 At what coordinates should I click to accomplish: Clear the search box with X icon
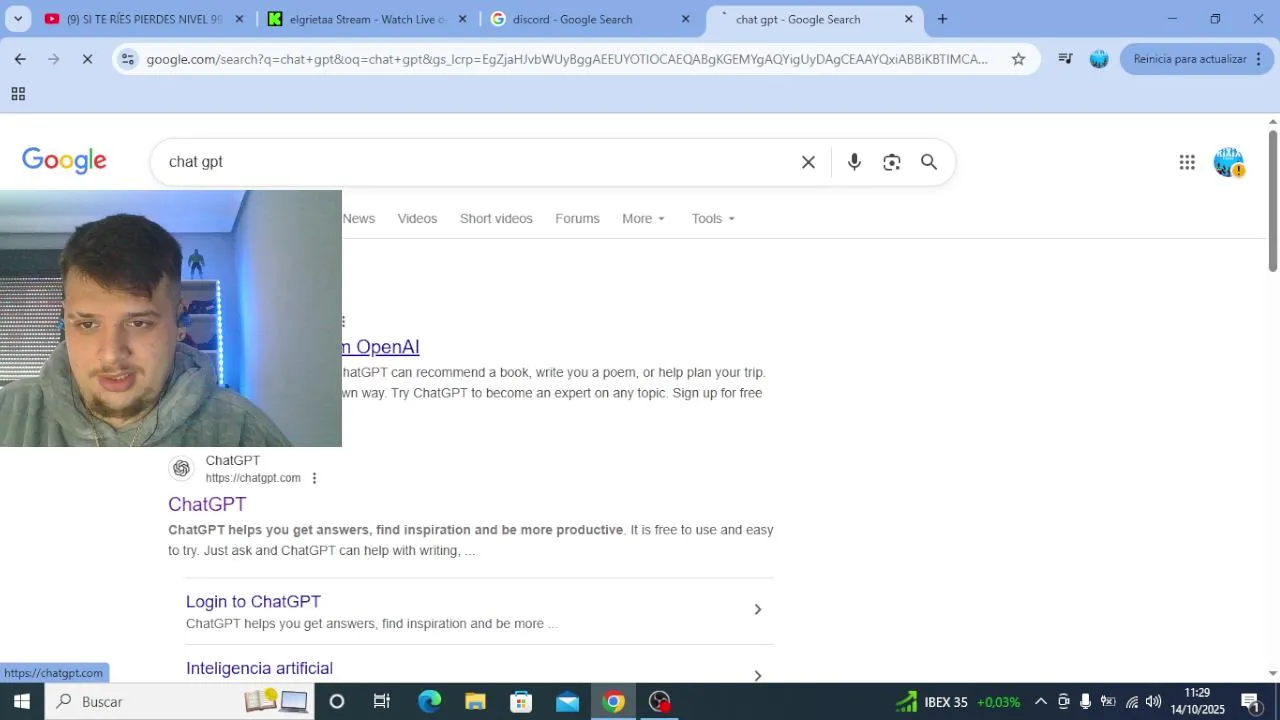(x=808, y=162)
